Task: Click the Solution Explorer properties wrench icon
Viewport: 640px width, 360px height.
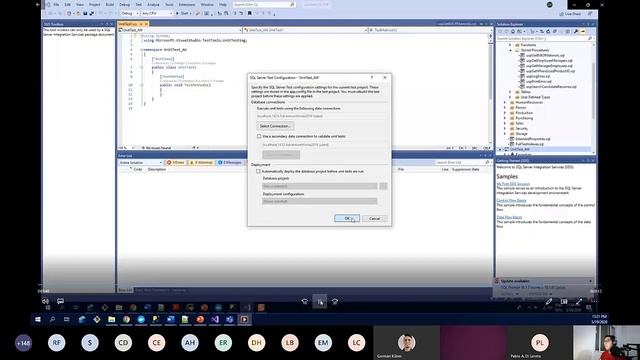Action: [576, 31]
